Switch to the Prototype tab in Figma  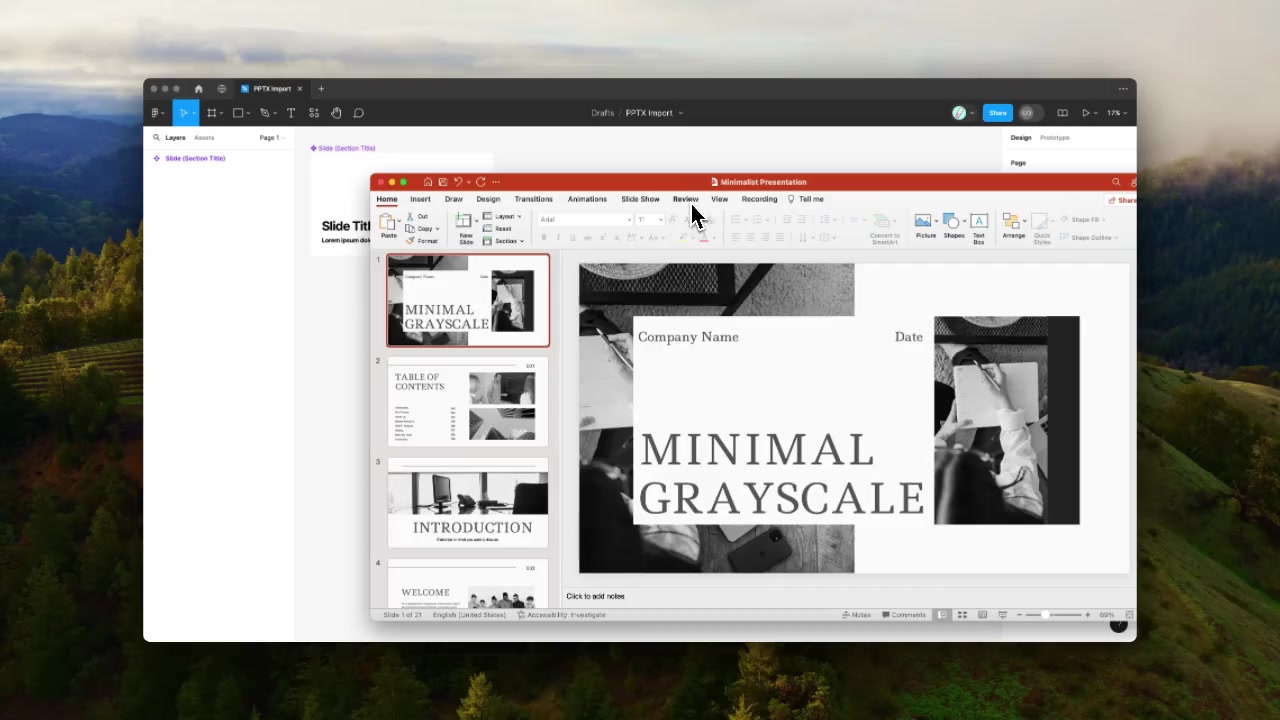tap(1054, 138)
